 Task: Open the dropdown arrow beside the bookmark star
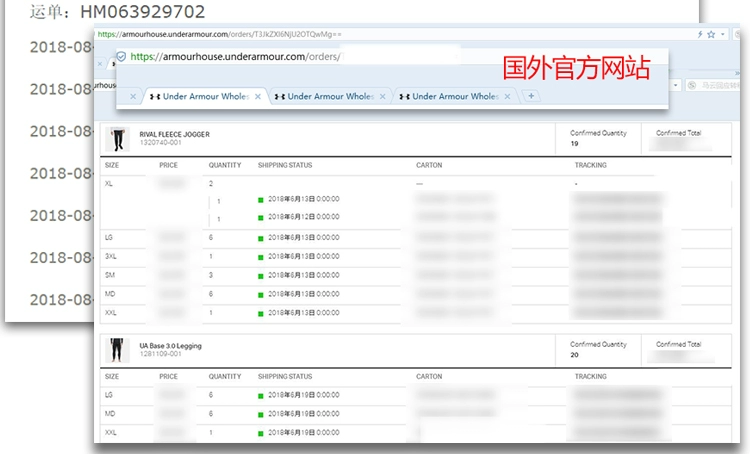point(722,34)
